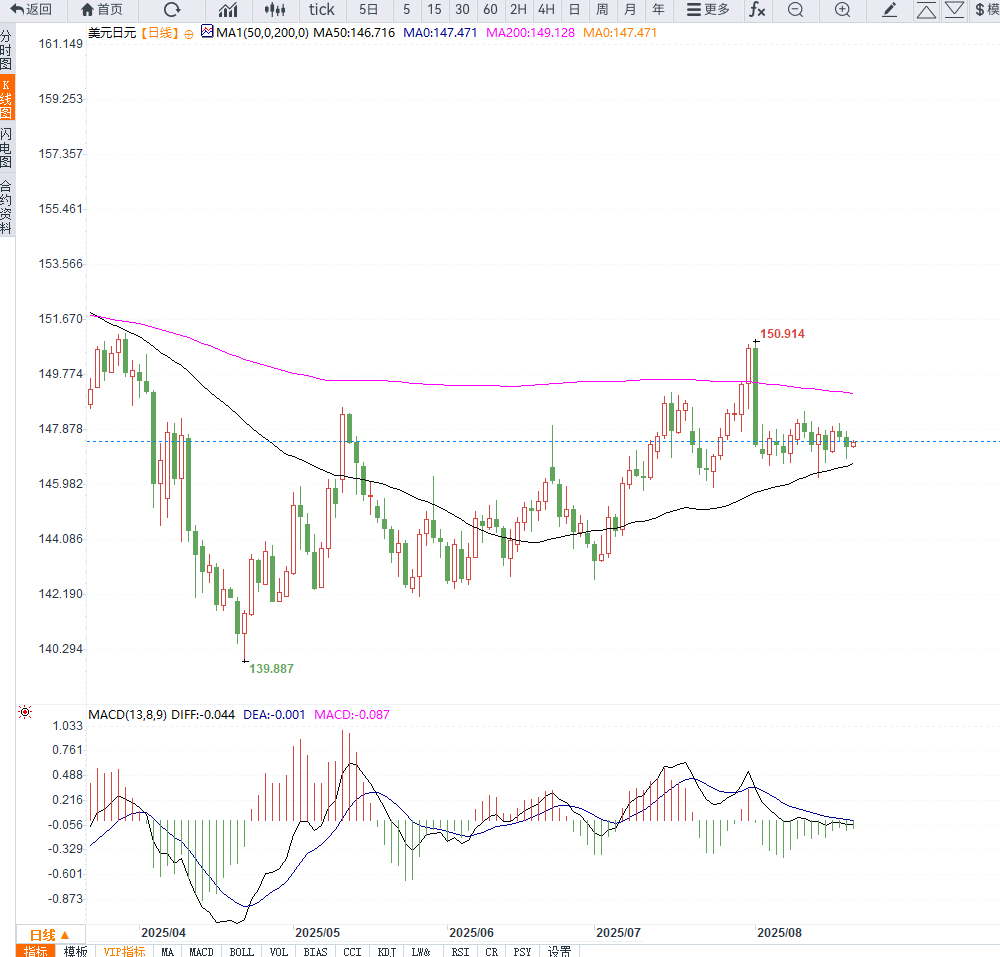
Task: Open the fx formula function icon
Action: click(x=757, y=10)
